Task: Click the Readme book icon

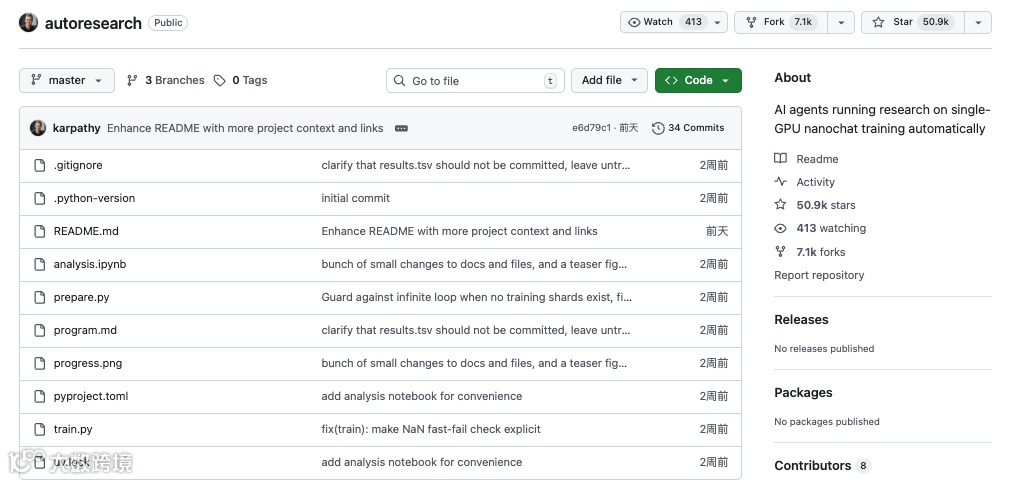Action: [781, 159]
